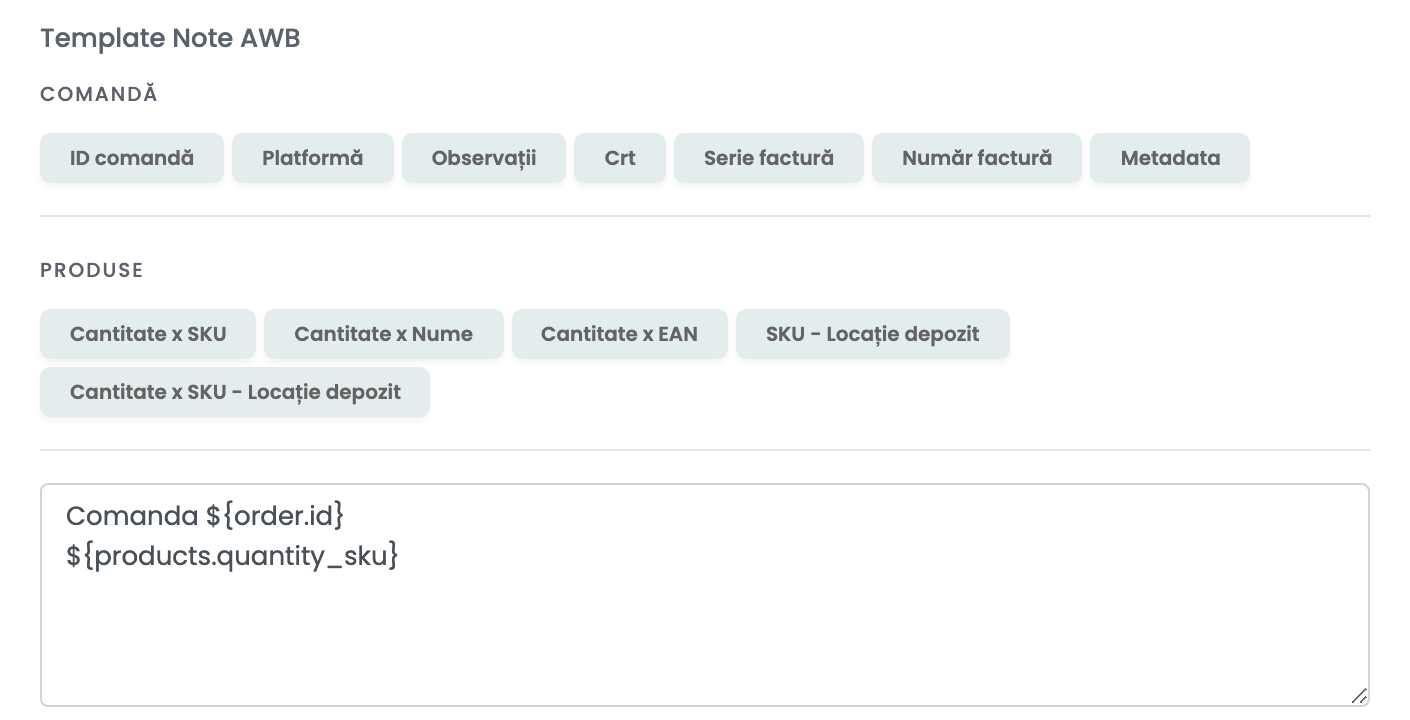The height and width of the screenshot is (720, 1410).
Task: Add the Cantitate x Nume tag
Action: tap(384, 334)
